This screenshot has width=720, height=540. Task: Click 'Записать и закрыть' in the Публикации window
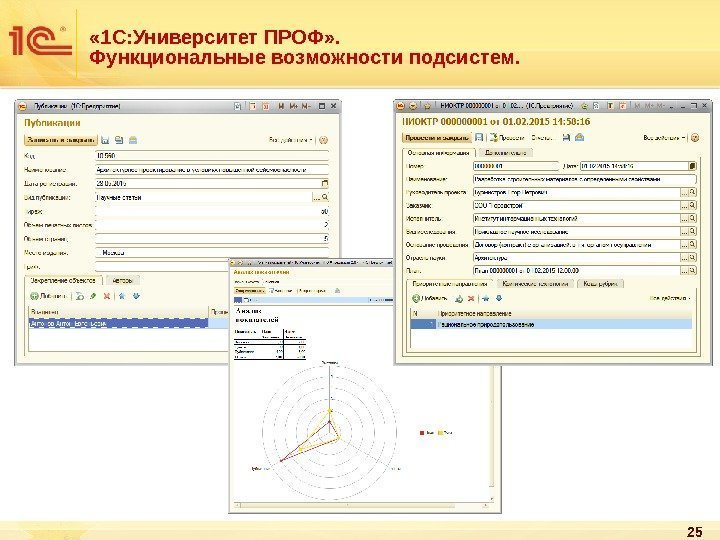tap(60, 140)
